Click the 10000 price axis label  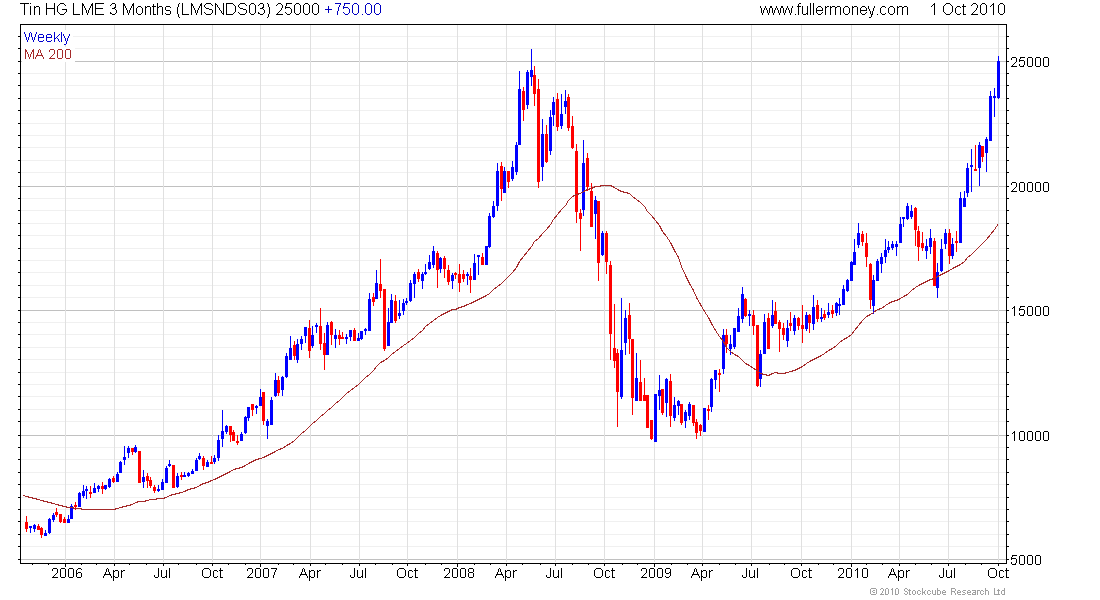1030,436
